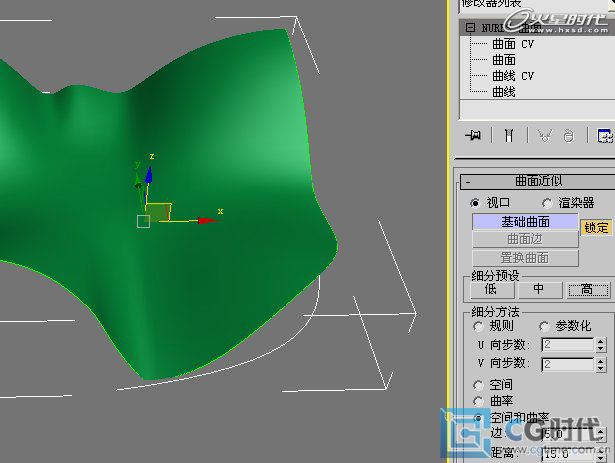Select the 渲染器 radio button
This screenshot has height=463, width=615.
(x=547, y=203)
